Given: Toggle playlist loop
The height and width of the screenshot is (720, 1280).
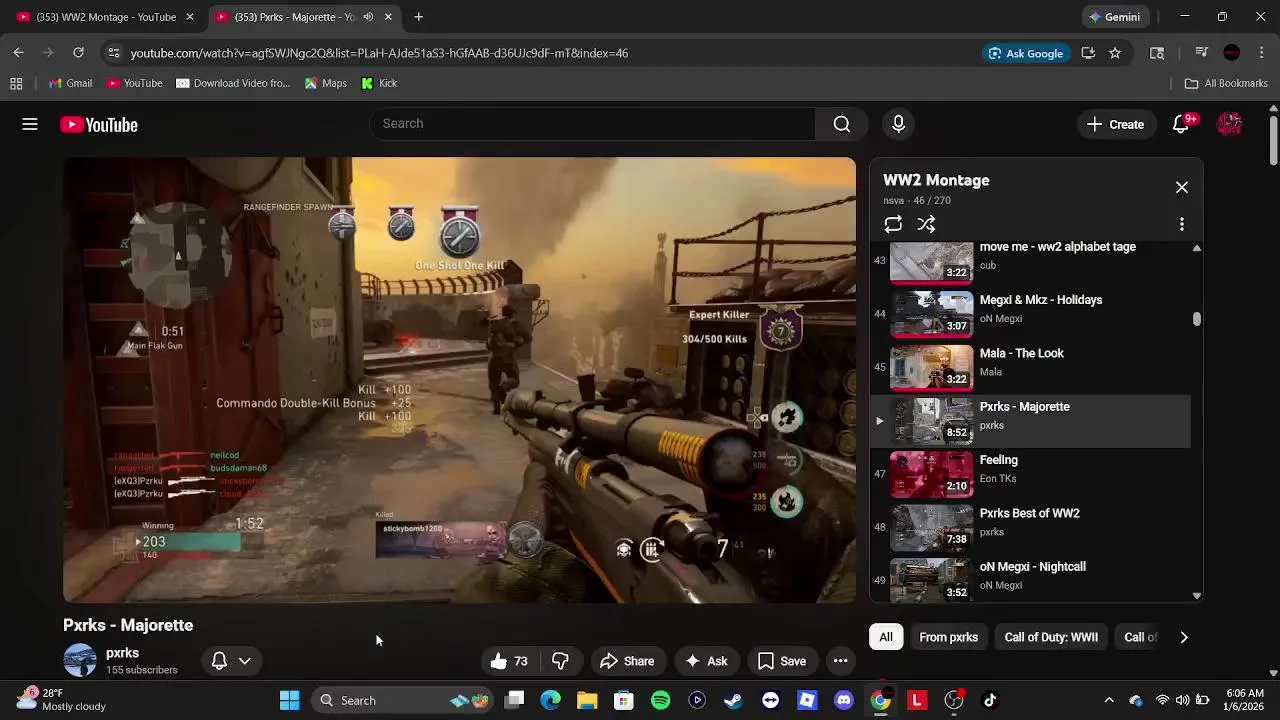Looking at the screenshot, I should tap(893, 224).
